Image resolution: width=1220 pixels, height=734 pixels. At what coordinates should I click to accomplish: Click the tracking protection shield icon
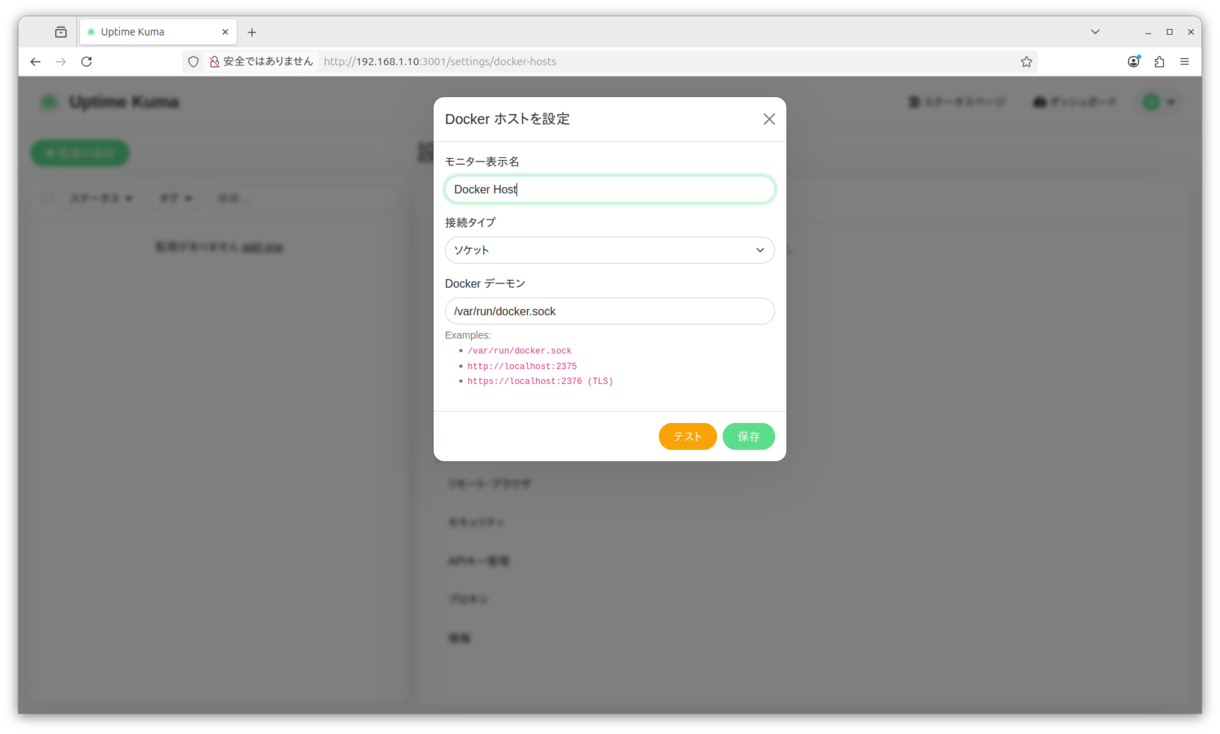[194, 62]
